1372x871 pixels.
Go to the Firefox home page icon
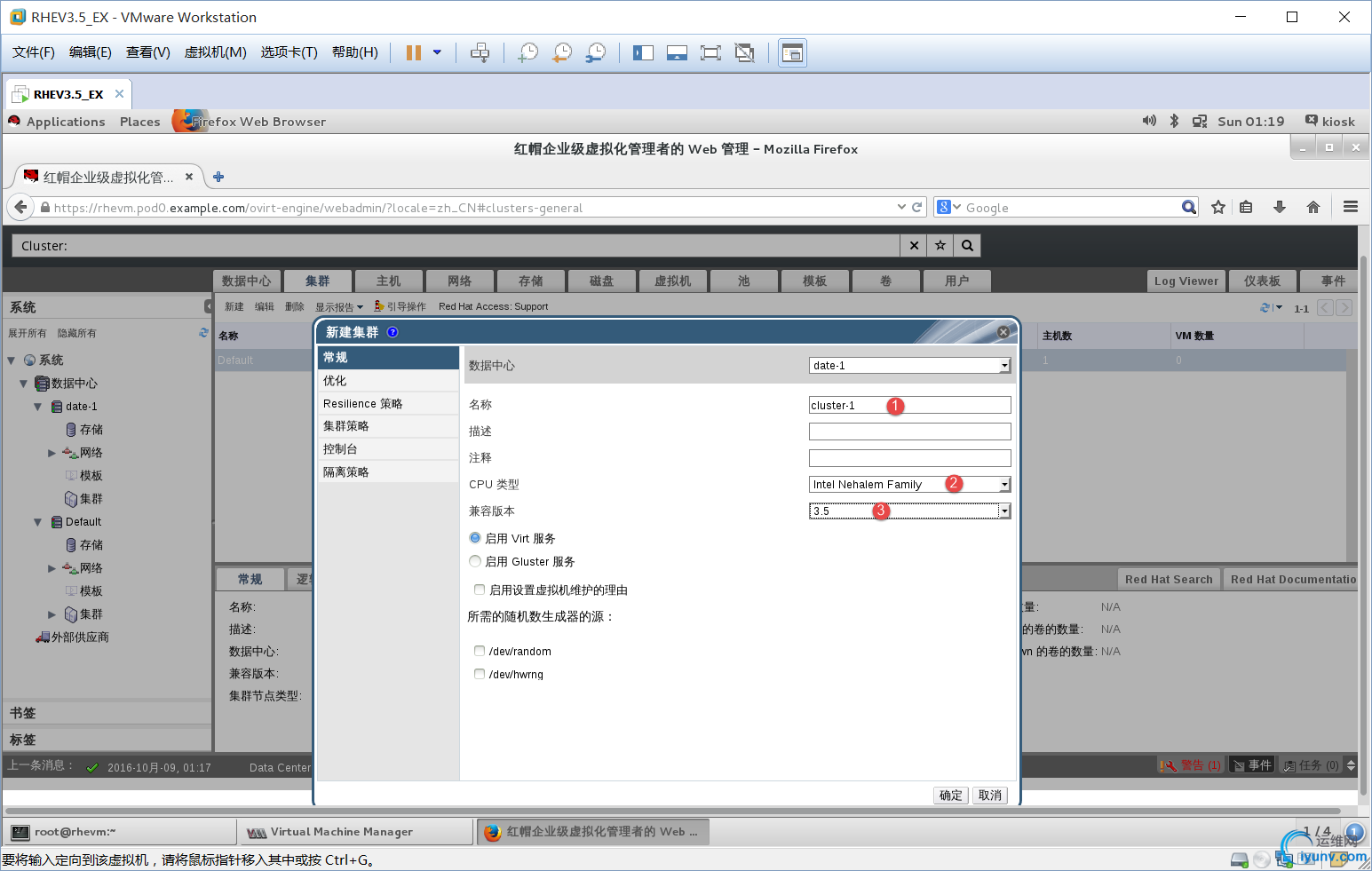pyautogui.click(x=1313, y=207)
